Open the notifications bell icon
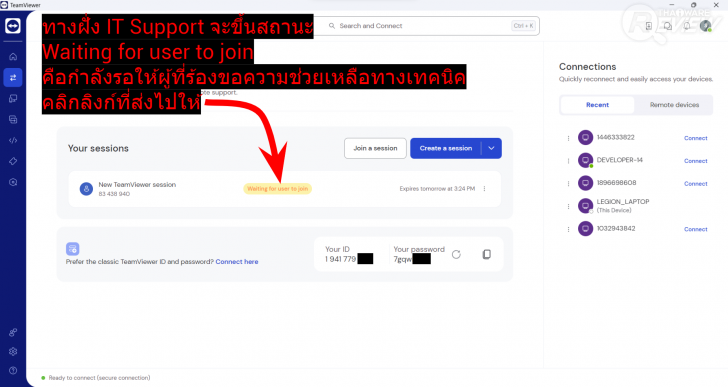This screenshot has width=728, height=387. pos(687,26)
